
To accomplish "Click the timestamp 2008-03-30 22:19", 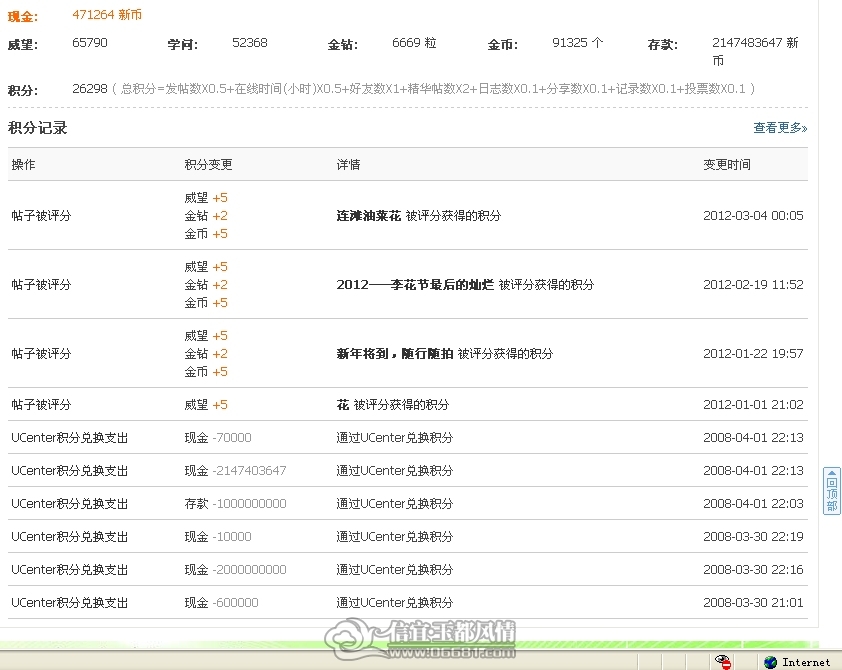I will 753,537.
